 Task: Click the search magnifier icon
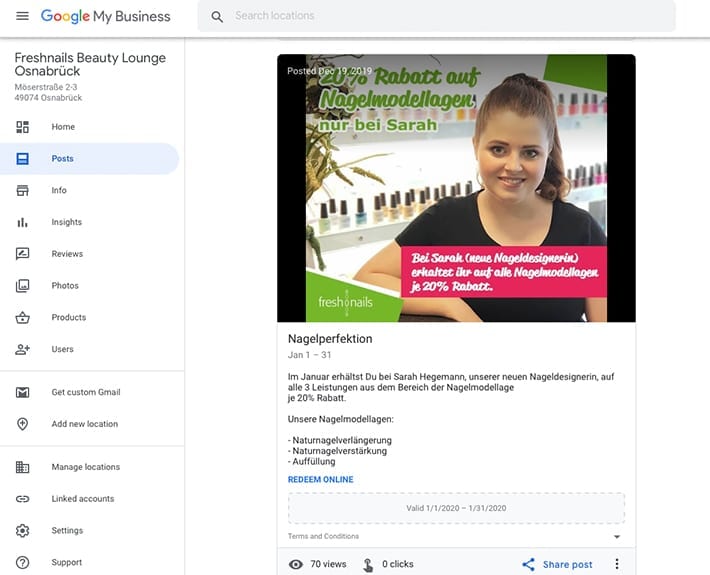point(217,17)
